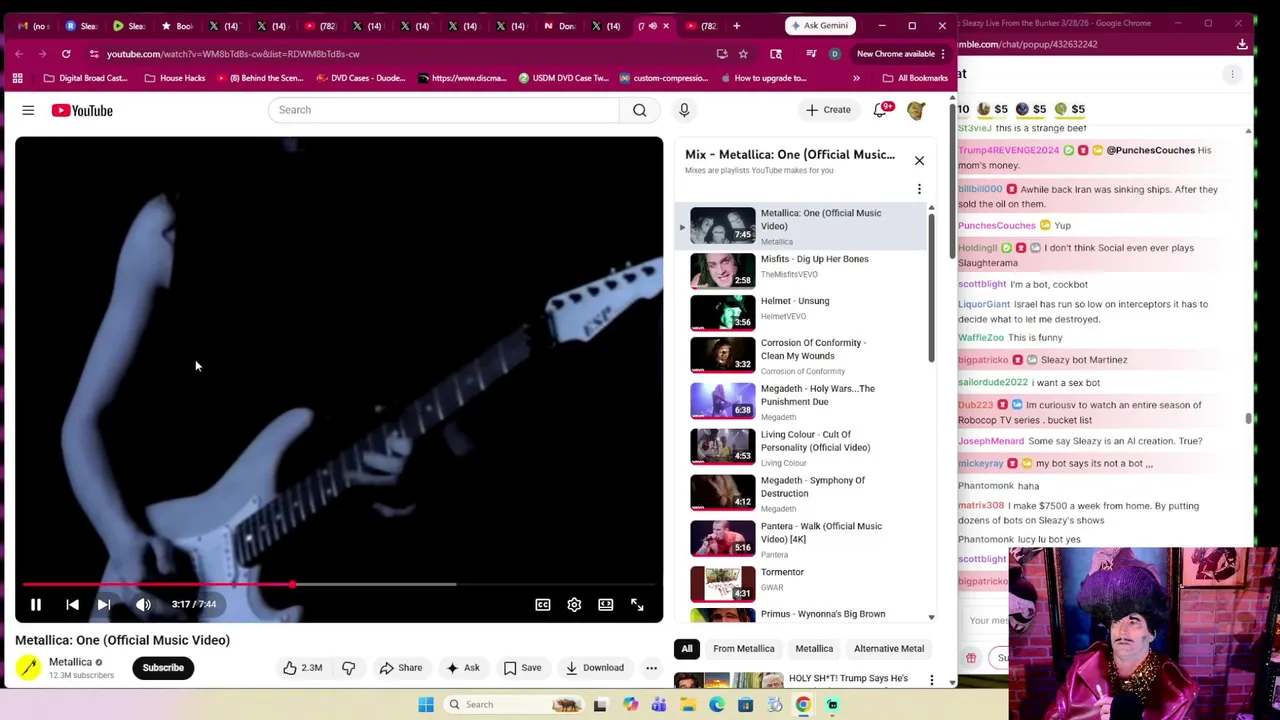Switch player to theater mode

(606, 604)
